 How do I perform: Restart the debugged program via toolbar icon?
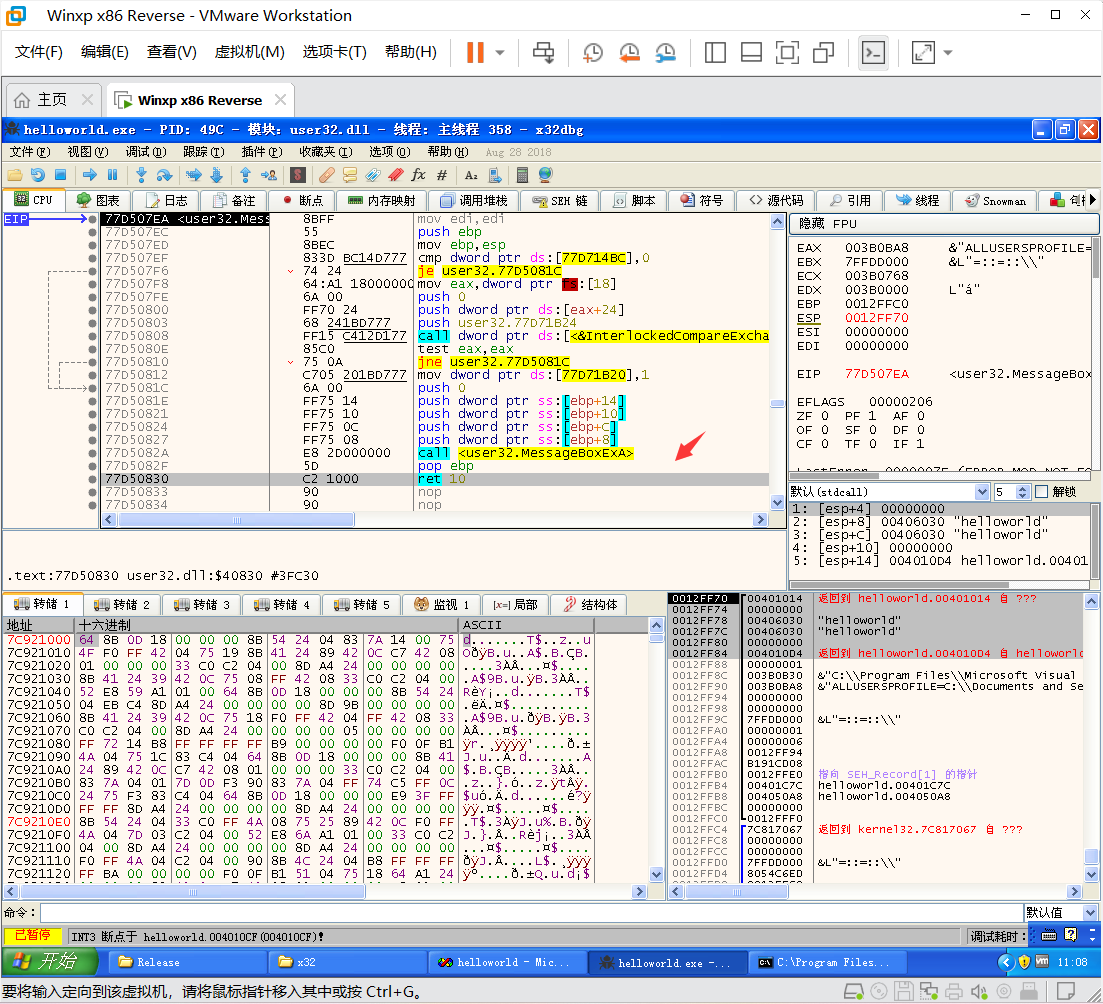coord(37,175)
